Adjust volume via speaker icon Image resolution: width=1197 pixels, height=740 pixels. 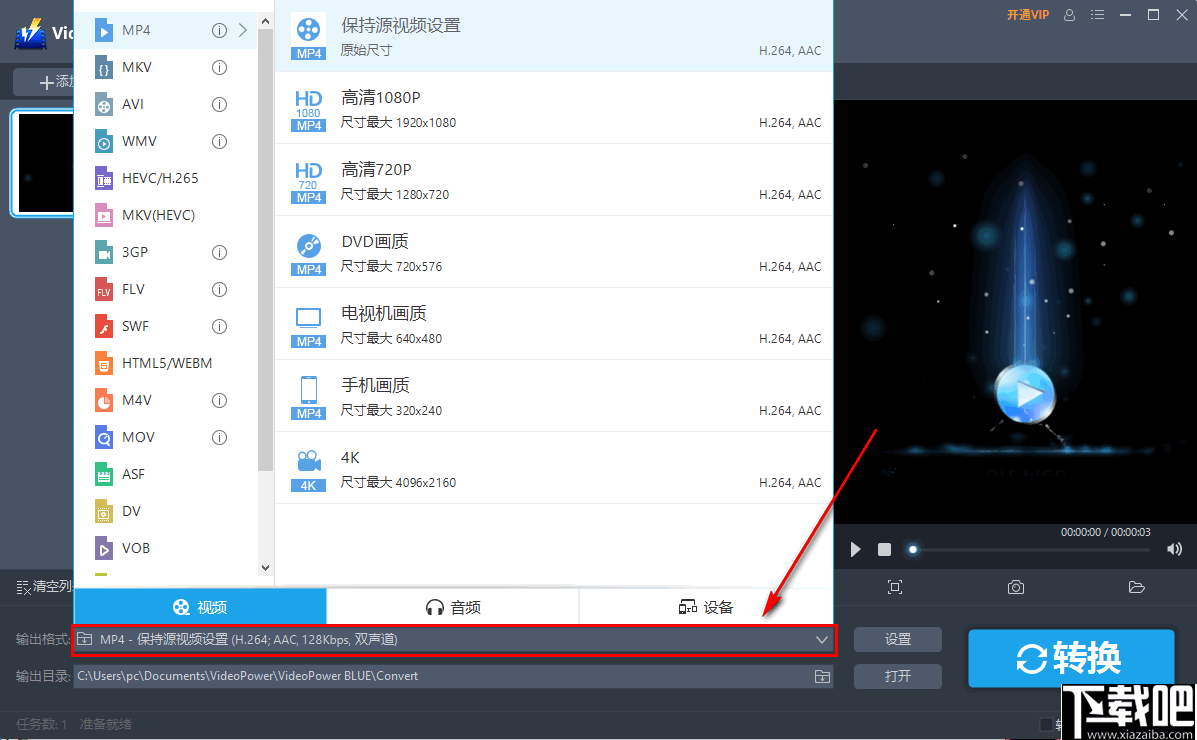click(x=1174, y=548)
